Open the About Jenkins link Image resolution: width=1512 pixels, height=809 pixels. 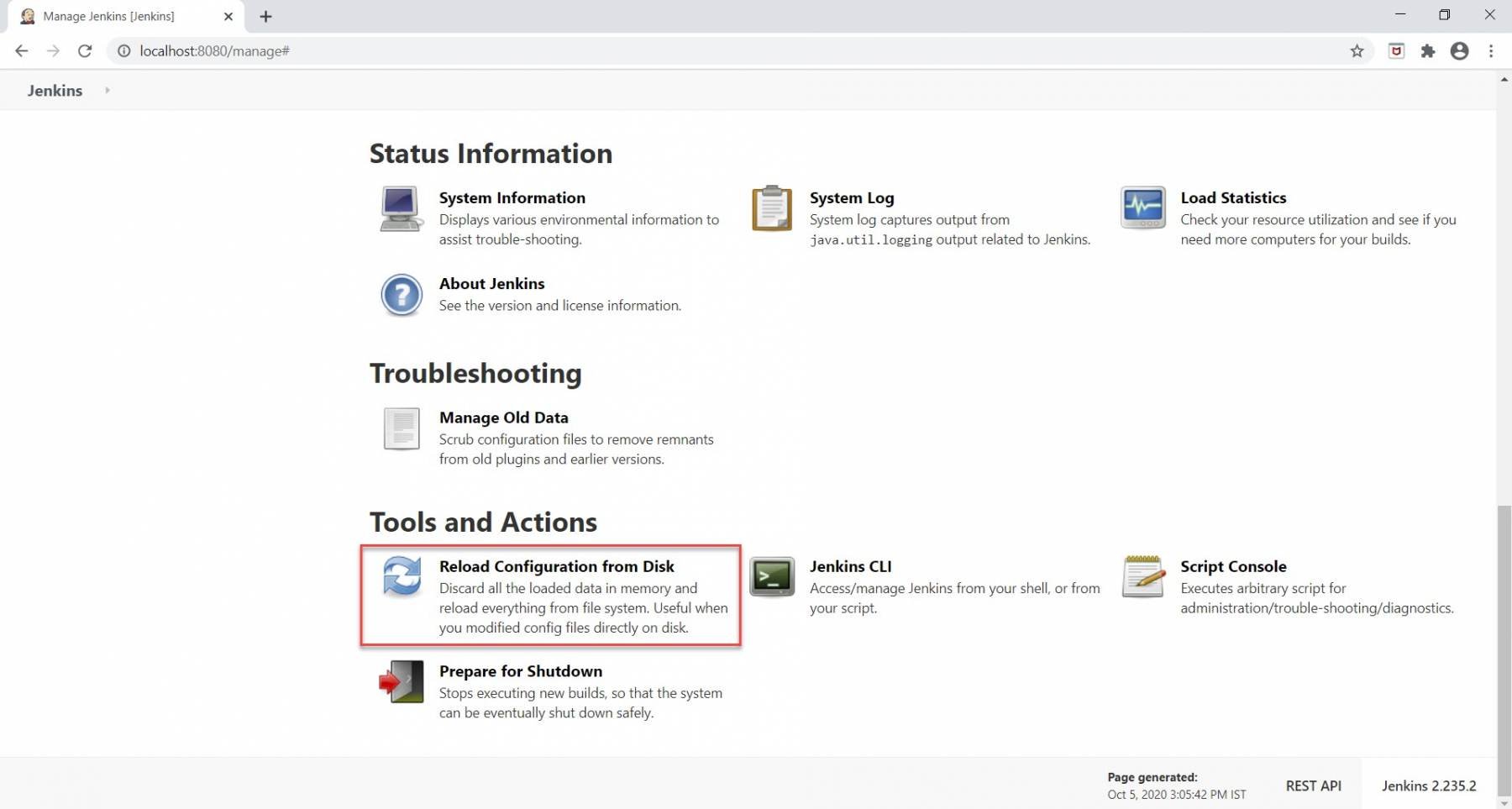click(x=491, y=283)
